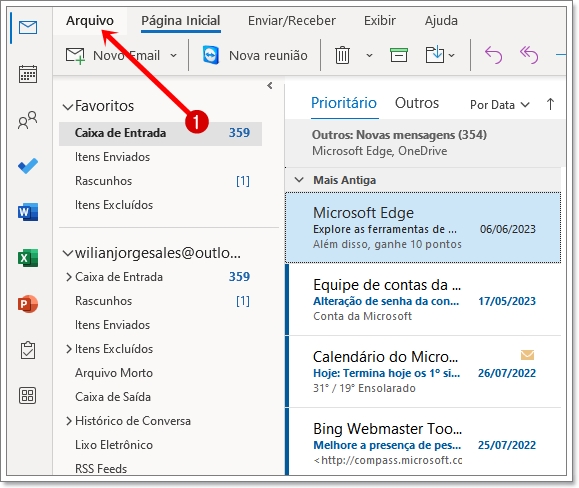579x488 pixels.
Task: Click the 26/07/2022 date text
Action: (x=507, y=373)
